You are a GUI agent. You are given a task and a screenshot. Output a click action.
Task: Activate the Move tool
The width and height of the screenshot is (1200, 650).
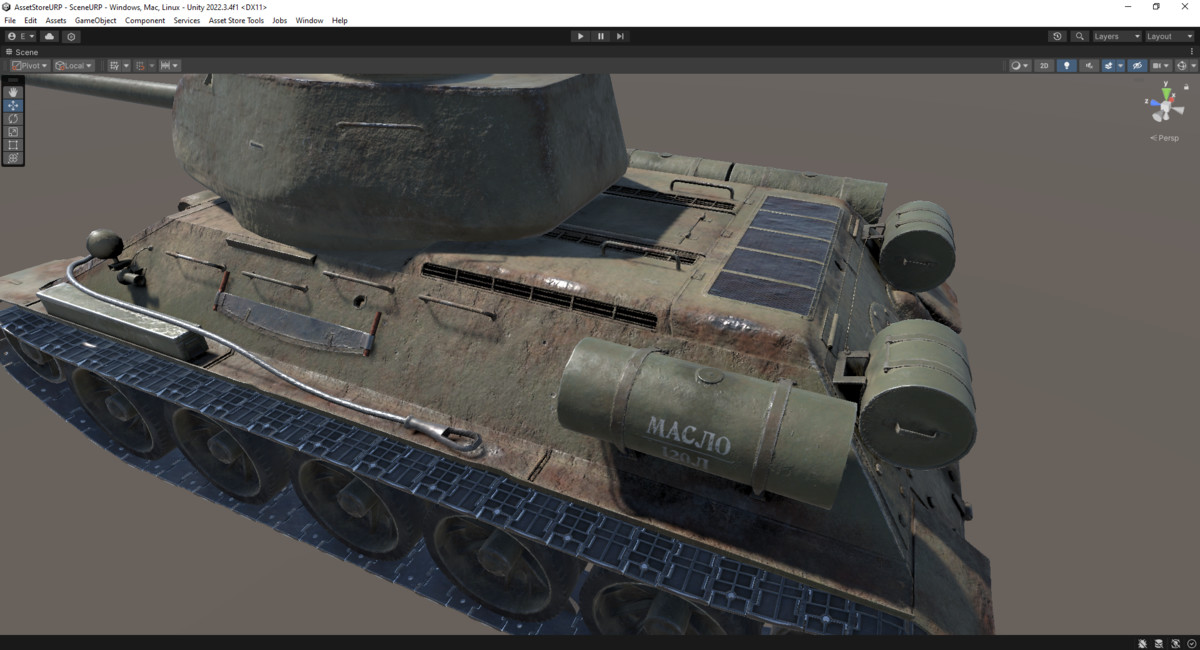coord(12,105)
